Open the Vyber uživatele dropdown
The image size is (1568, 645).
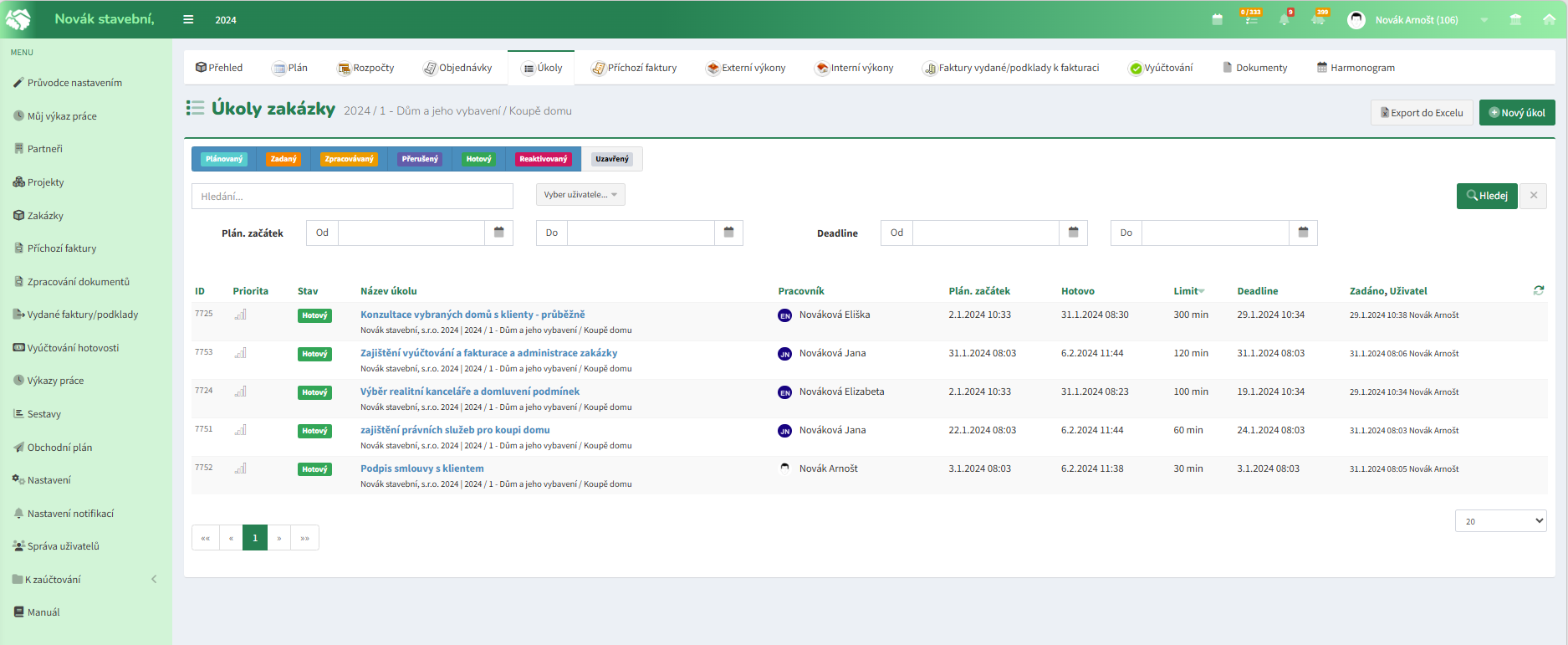coord(580,195)
